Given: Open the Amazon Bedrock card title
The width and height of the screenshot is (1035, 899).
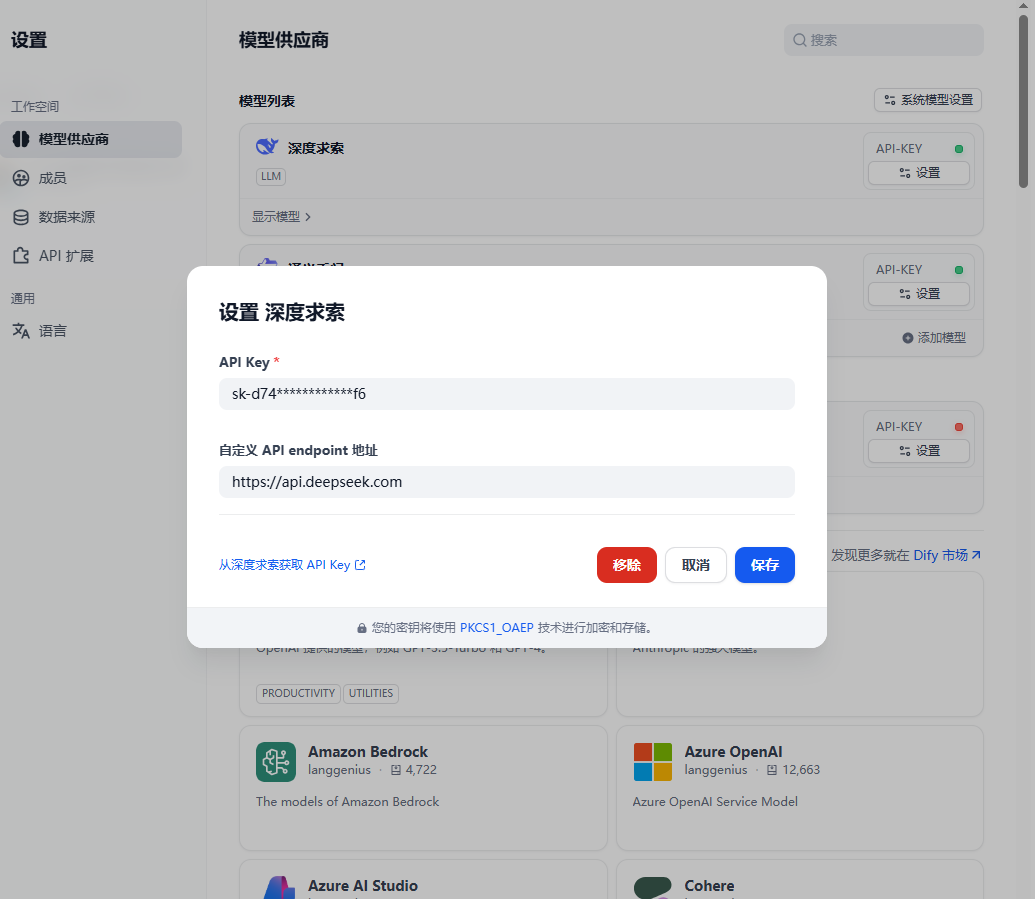Looking at the screenshot, I should (368, 752).
